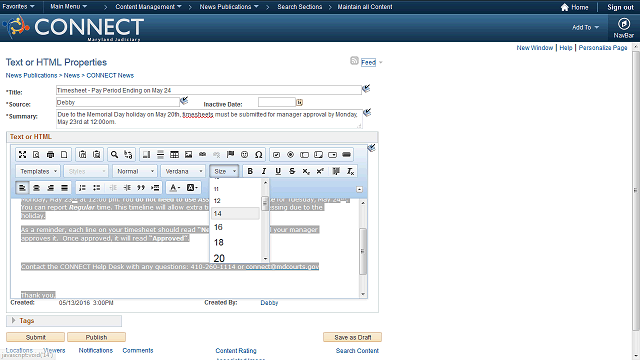Choose font size 14
Viewport: 640px width, 360px height.
(x=235, y=213)
